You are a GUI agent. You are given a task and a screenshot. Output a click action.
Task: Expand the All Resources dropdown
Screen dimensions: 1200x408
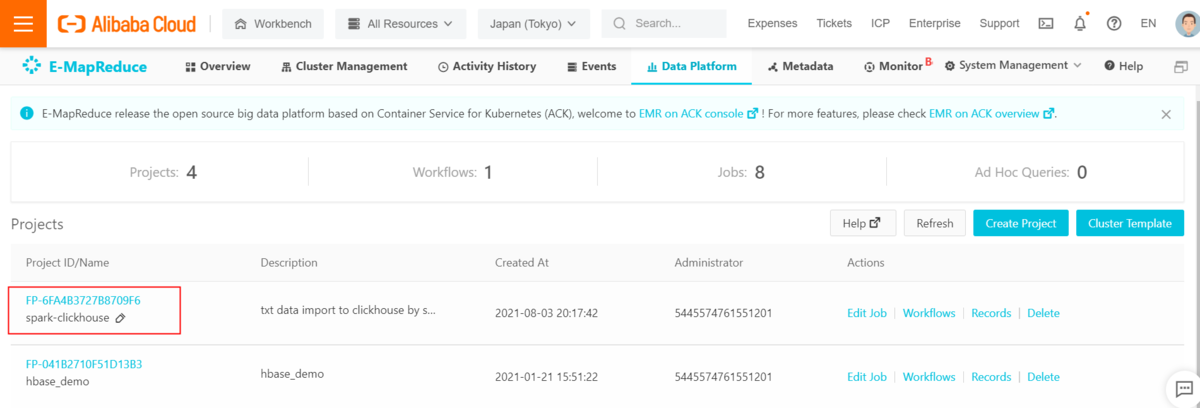401,23
